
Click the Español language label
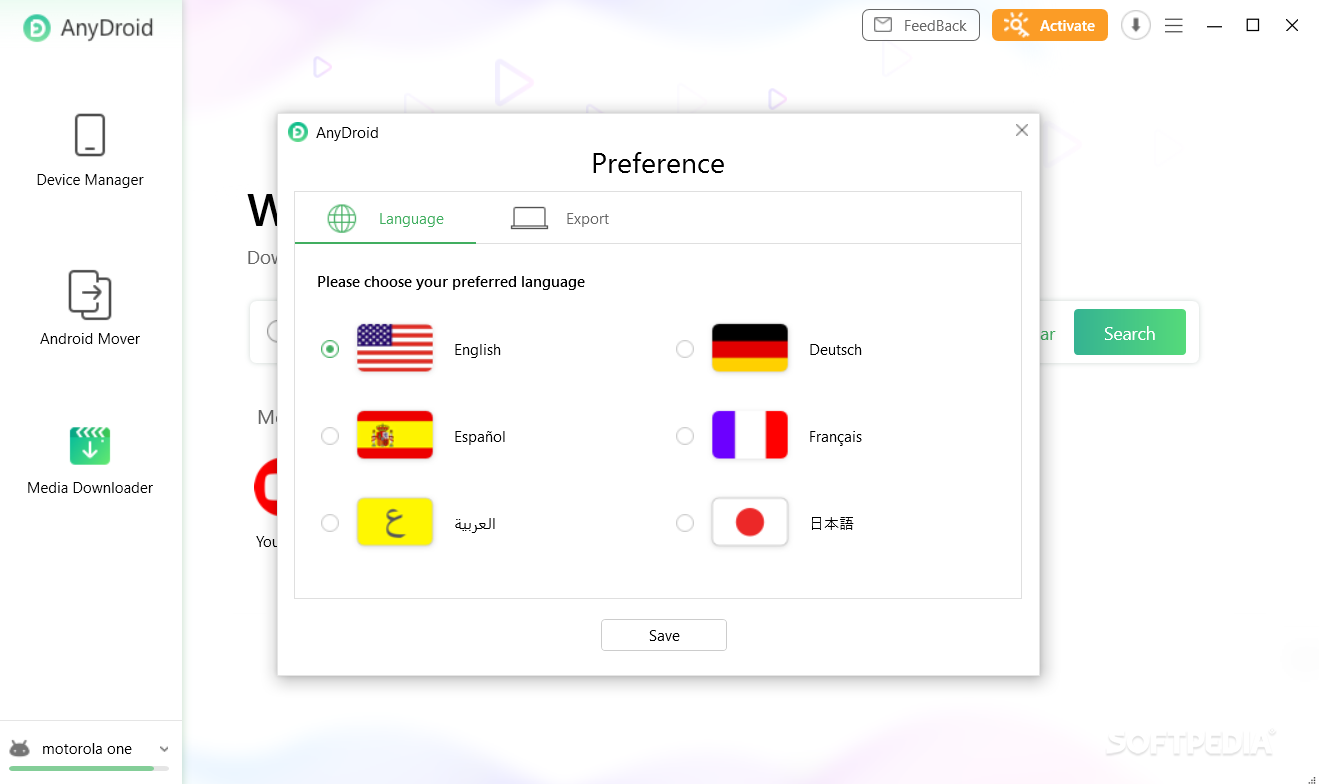[x=480, y=437]
